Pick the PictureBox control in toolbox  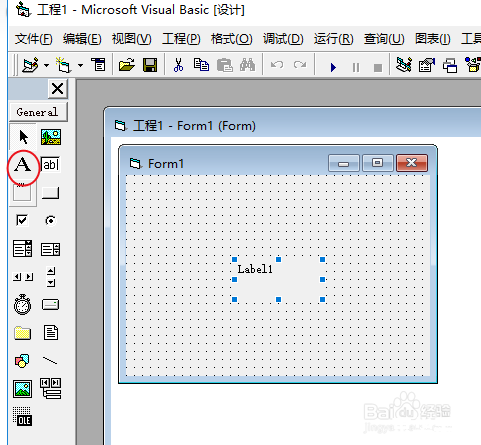[51, 137]
